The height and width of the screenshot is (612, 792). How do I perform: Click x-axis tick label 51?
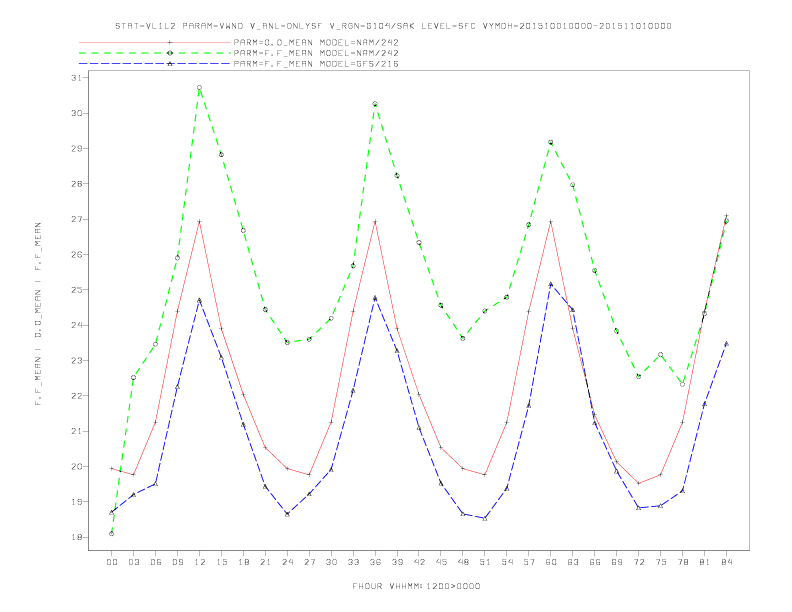pyautogui.click(x=485, y=562)
